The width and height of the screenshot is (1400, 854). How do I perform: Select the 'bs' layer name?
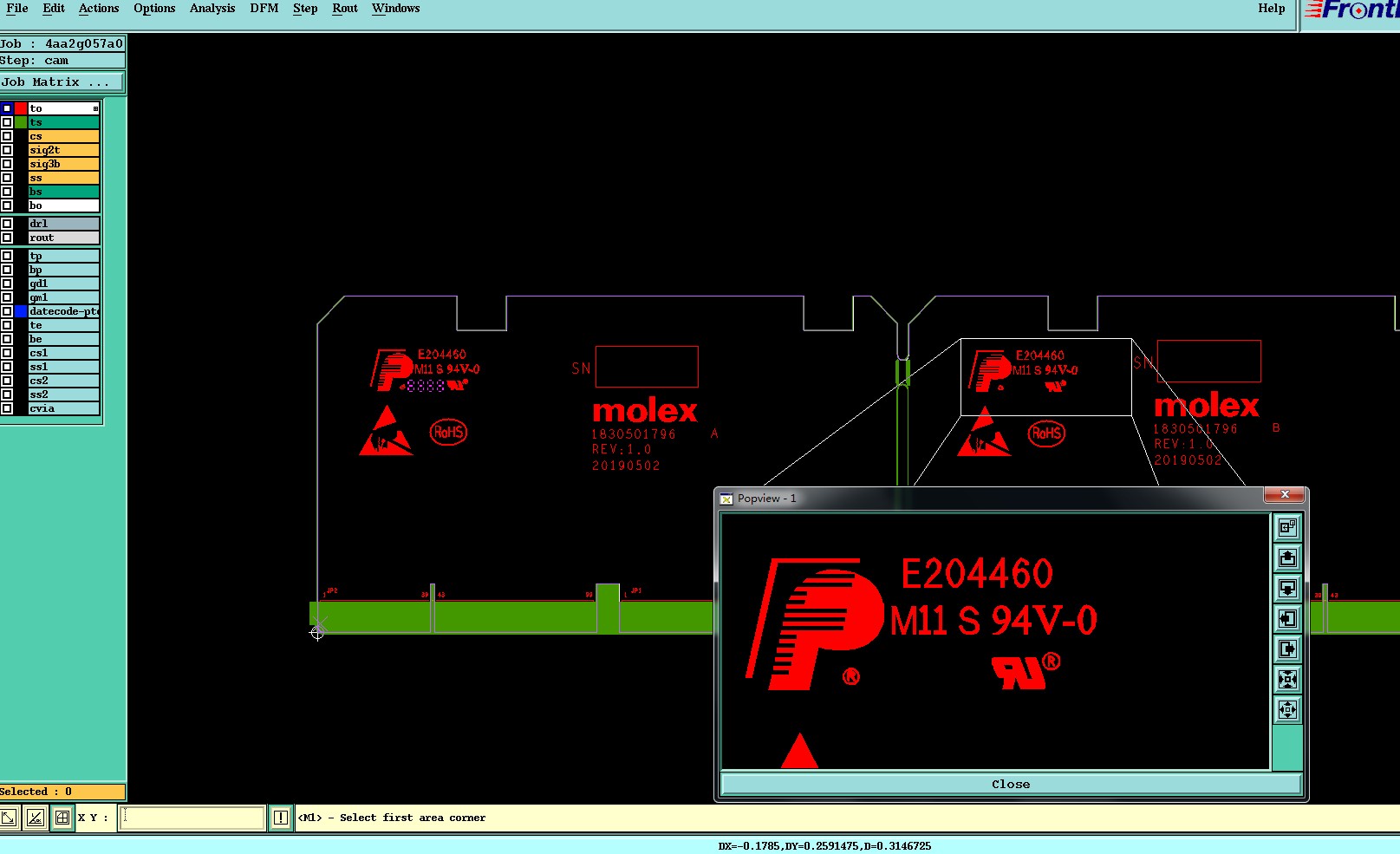point(64,192)
